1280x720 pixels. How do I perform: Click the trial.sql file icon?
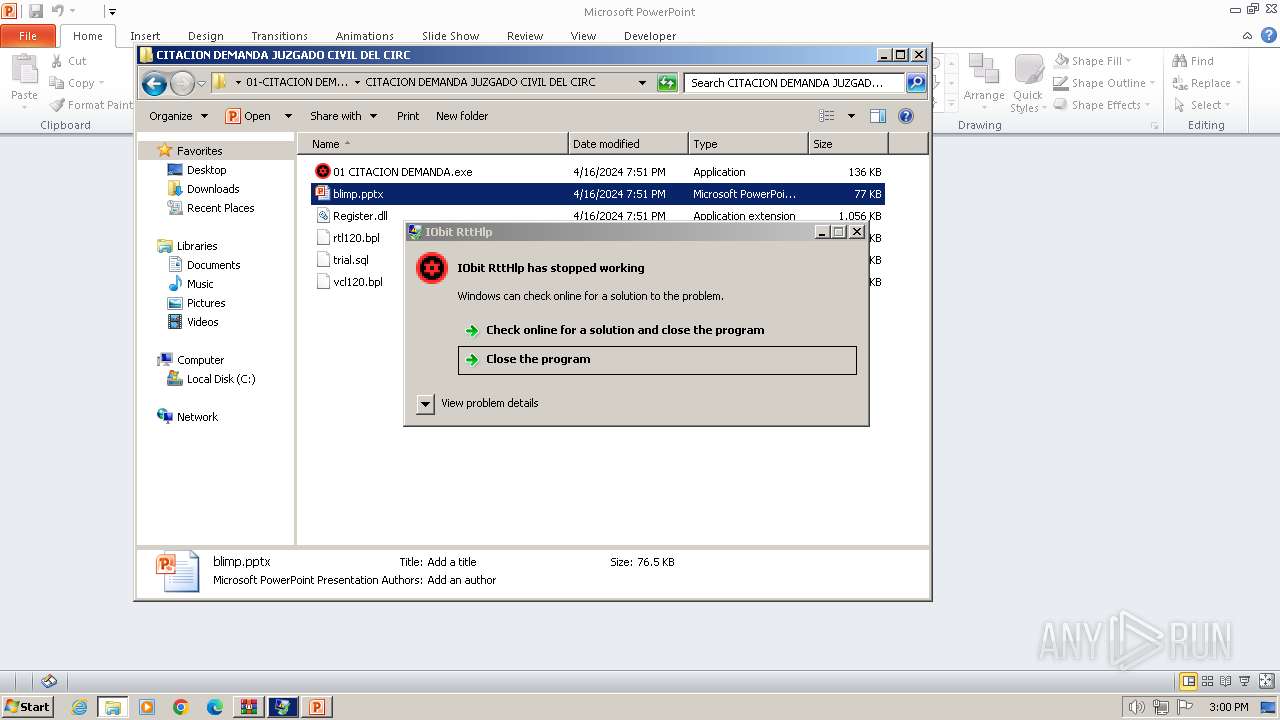[x=322, y=260]
